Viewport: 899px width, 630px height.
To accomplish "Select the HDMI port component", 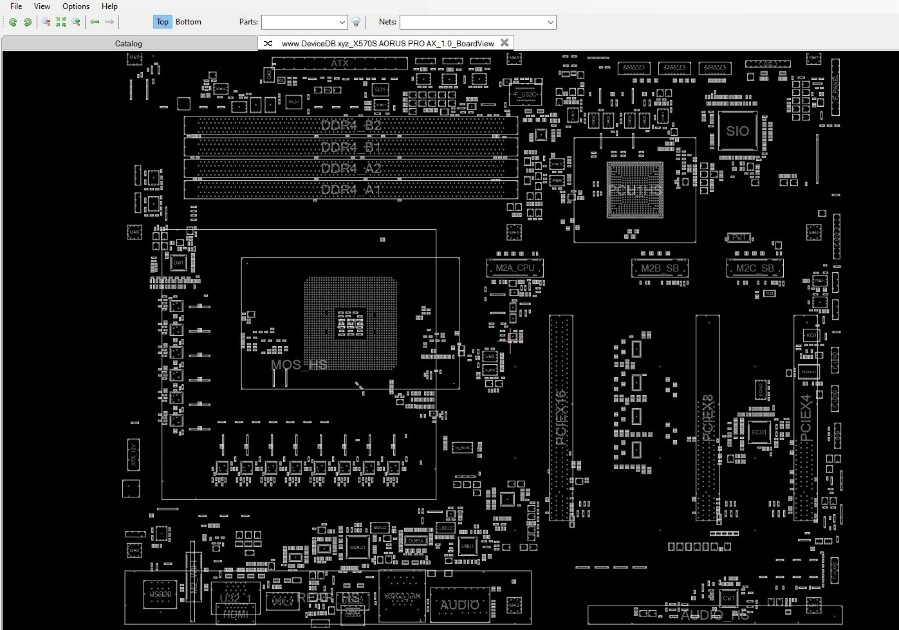I will click(236, 614).
